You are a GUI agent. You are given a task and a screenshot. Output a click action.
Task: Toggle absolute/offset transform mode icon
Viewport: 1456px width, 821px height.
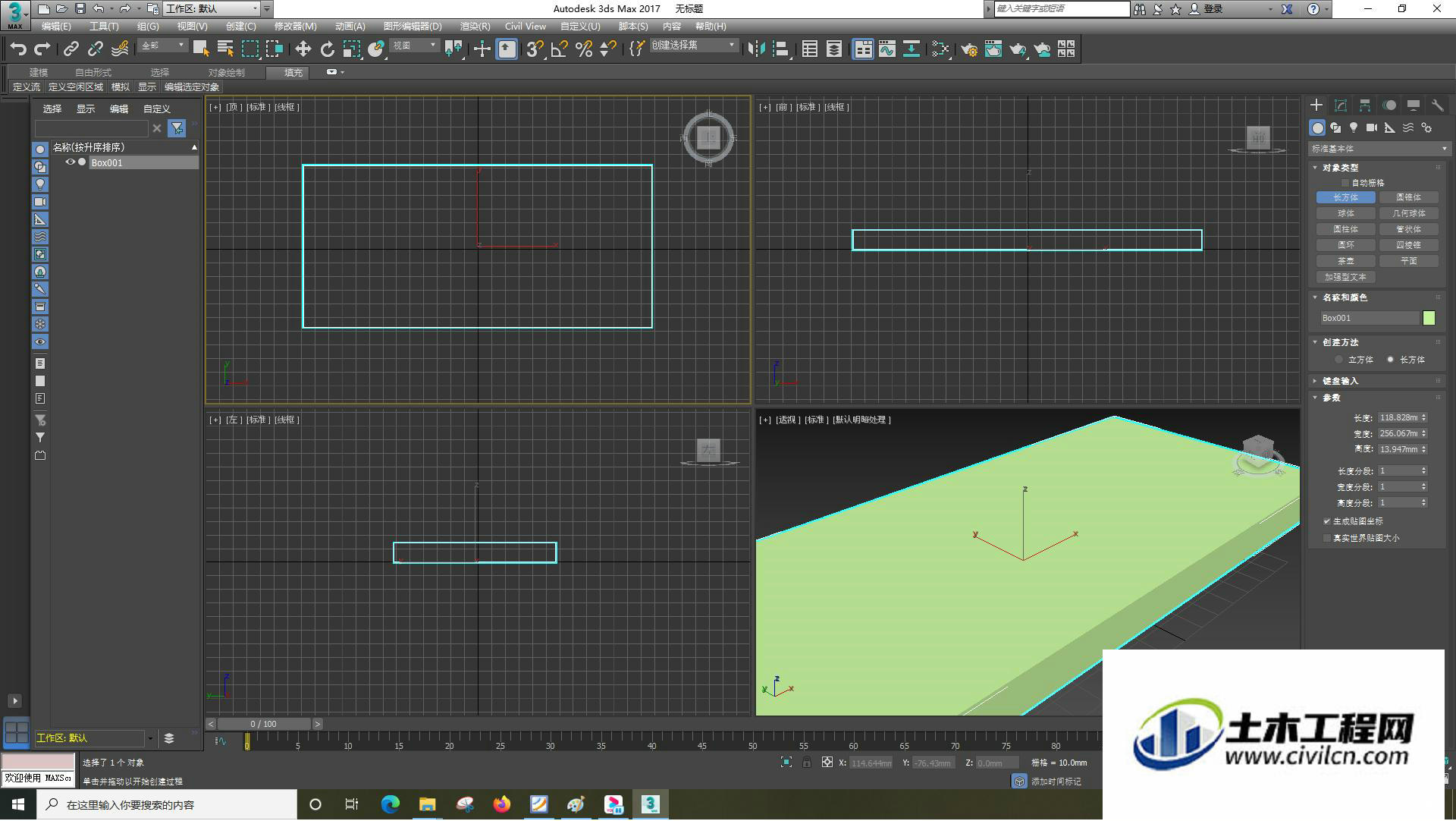(827, 763)
